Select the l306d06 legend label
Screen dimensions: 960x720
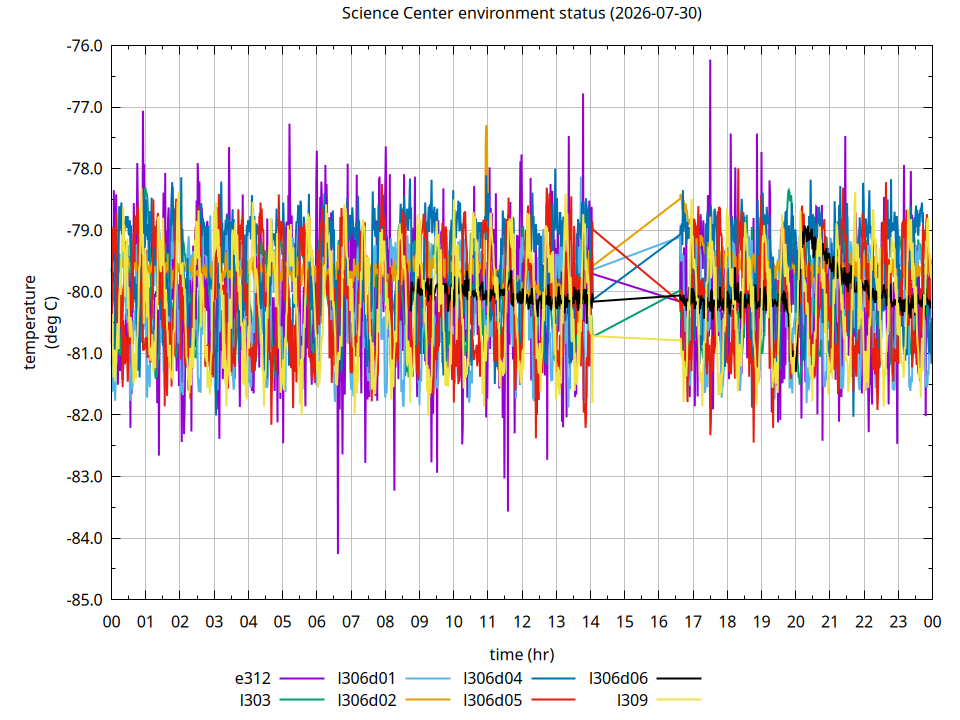[618, 678]
